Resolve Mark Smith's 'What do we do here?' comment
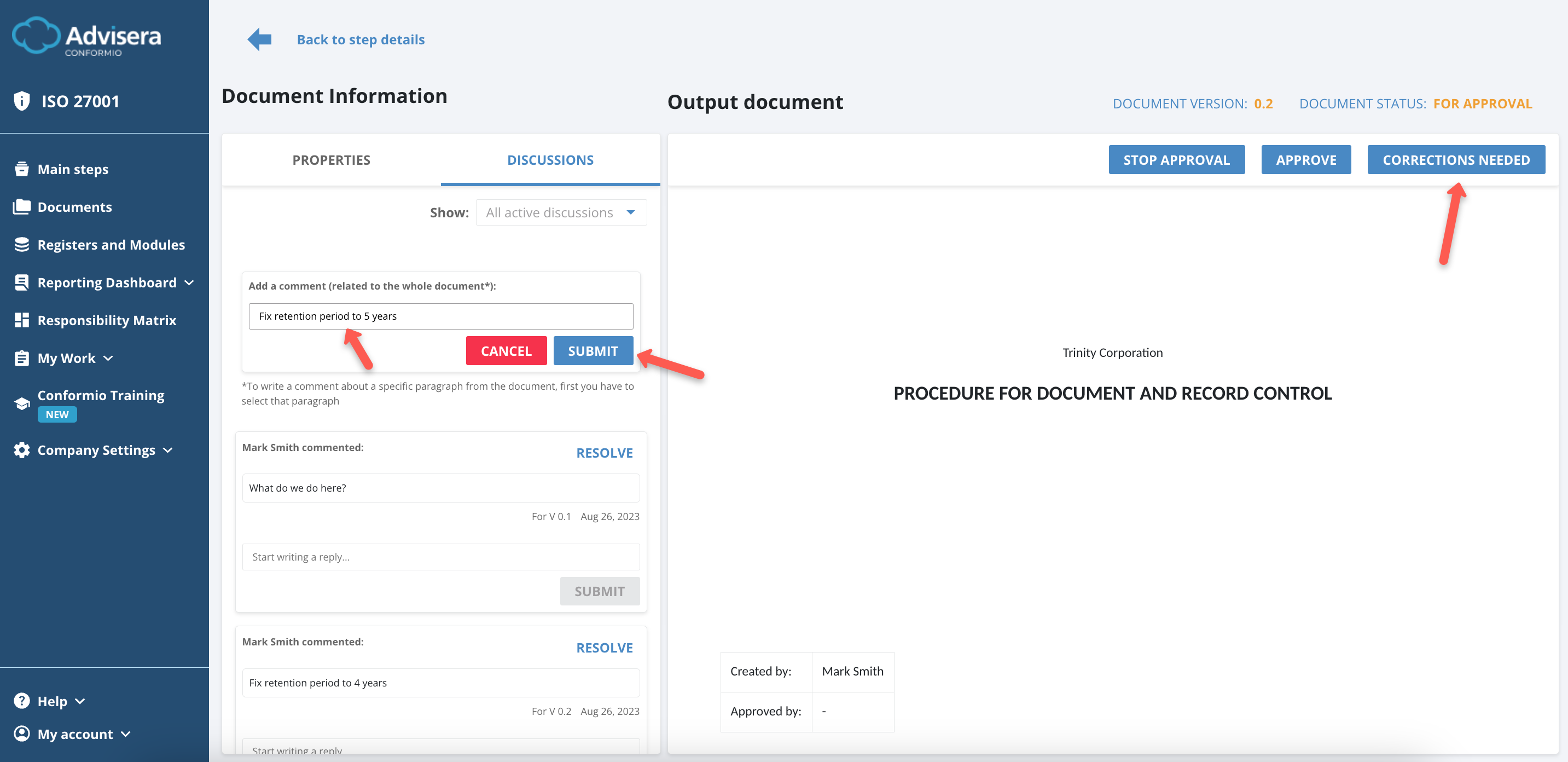 tap(604, 452)
